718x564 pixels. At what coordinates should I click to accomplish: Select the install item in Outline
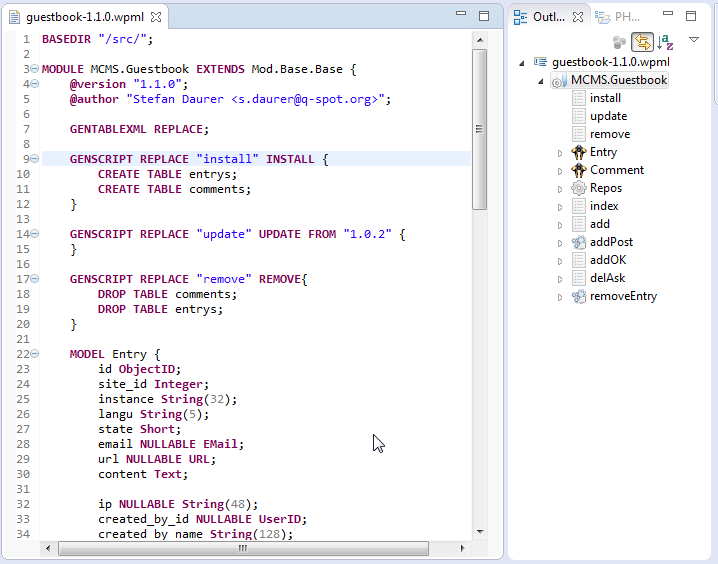[x=605, y=98]
